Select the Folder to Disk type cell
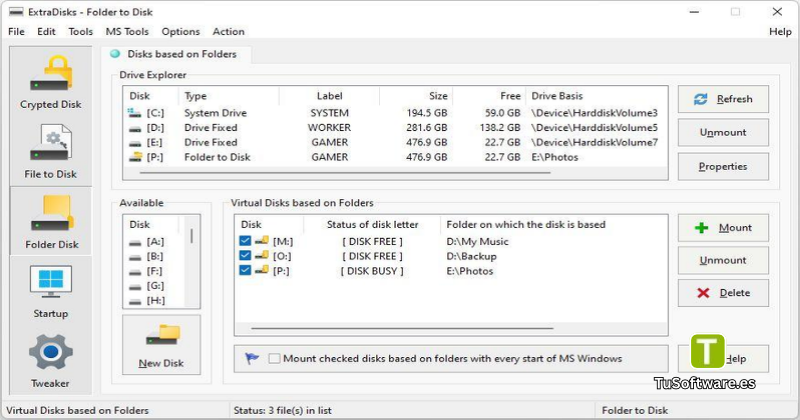Viewport: 800px width, 420px height. click(217, 157)
